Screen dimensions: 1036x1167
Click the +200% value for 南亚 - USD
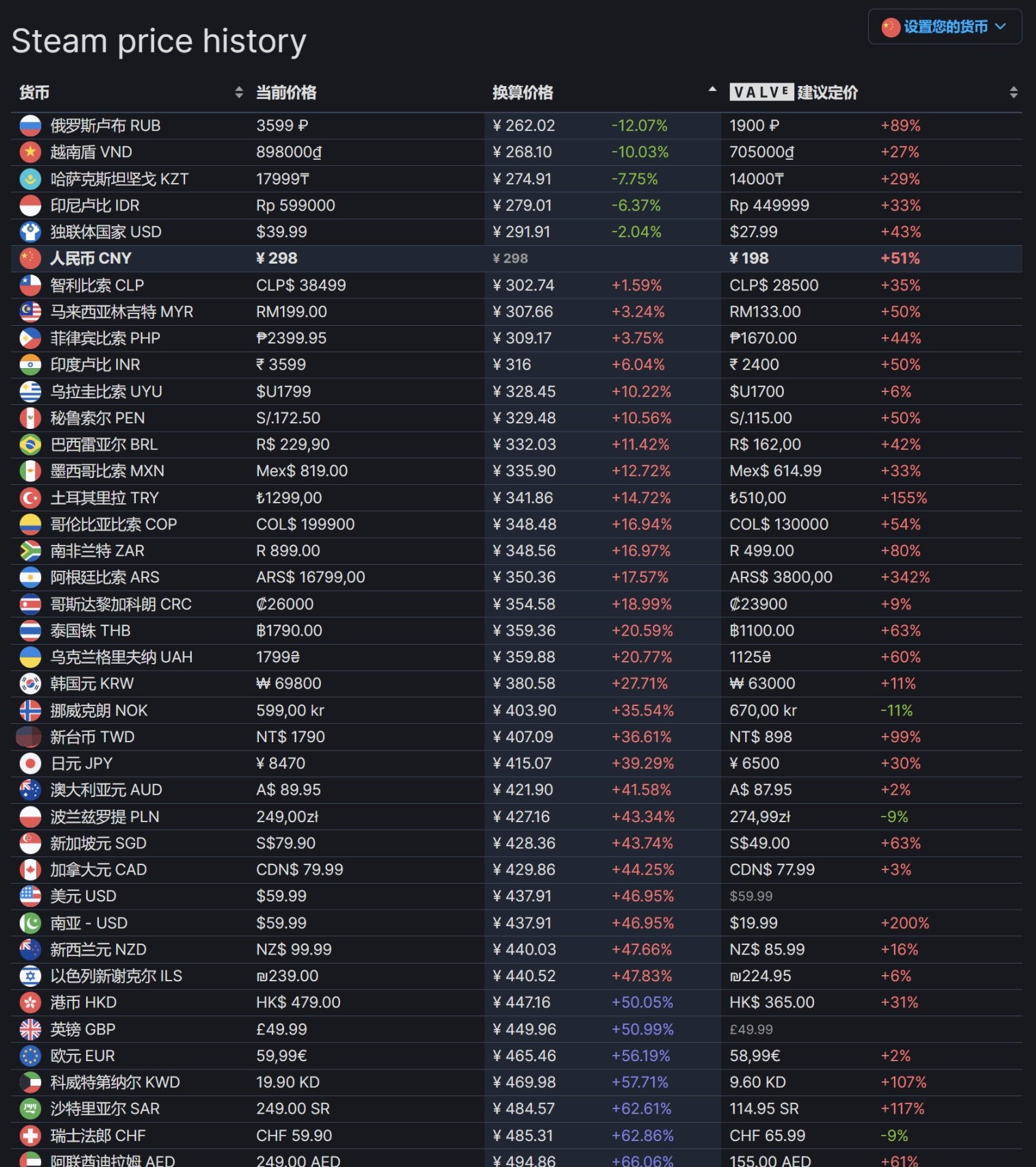pos(905,923)
